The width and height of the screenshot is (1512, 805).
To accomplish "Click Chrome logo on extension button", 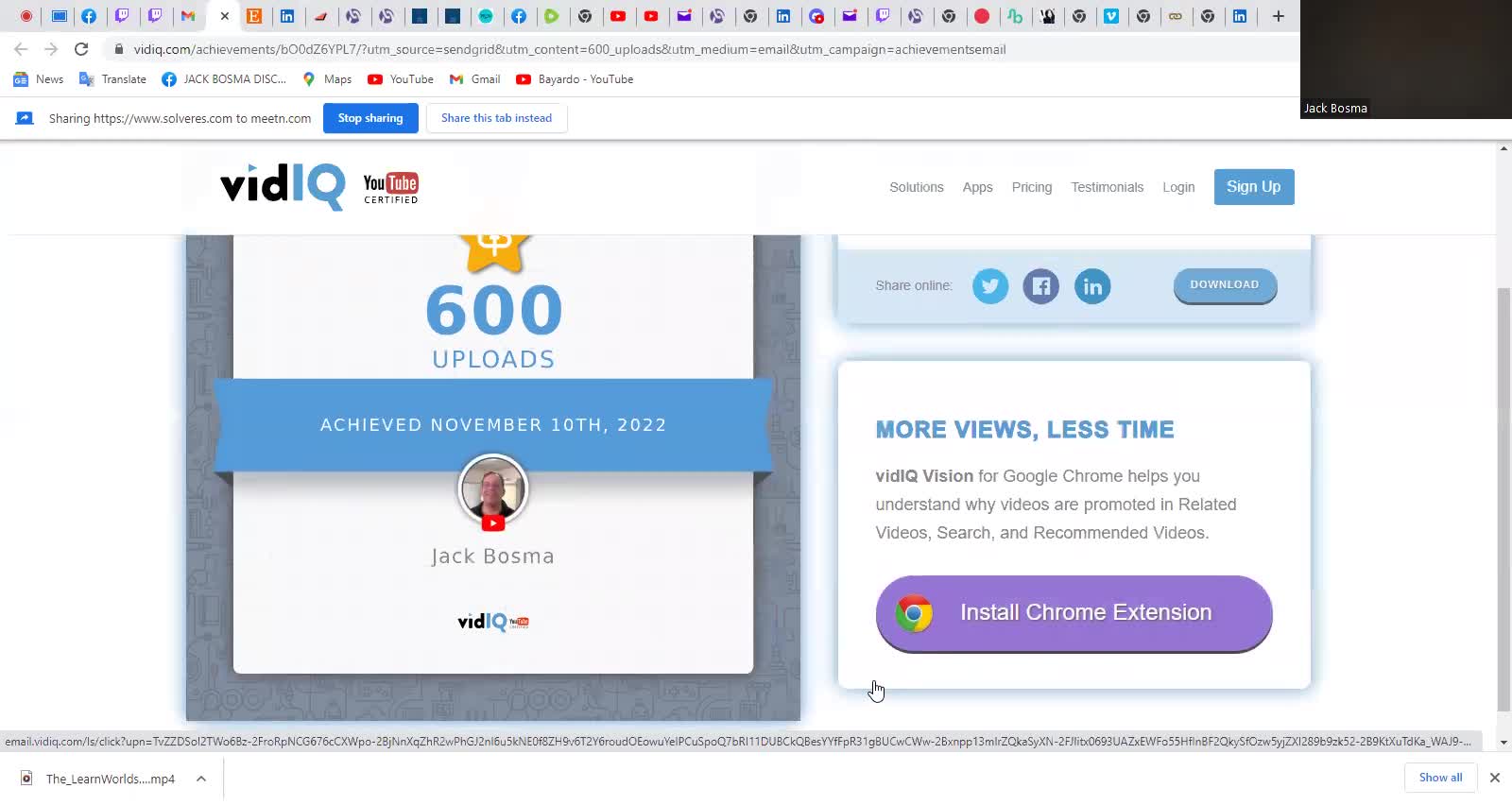I will pos(914,613).
